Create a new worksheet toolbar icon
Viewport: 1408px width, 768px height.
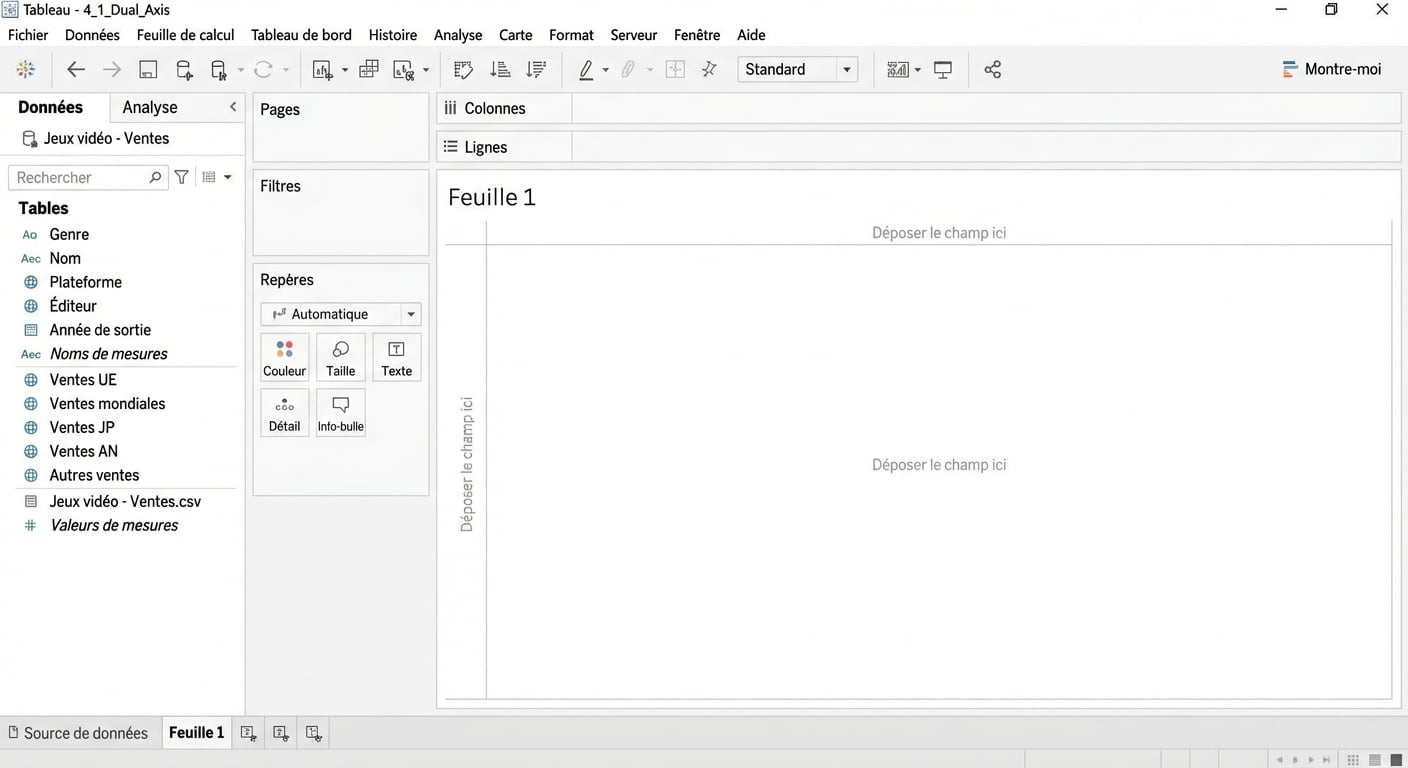[x=323, y=69]
